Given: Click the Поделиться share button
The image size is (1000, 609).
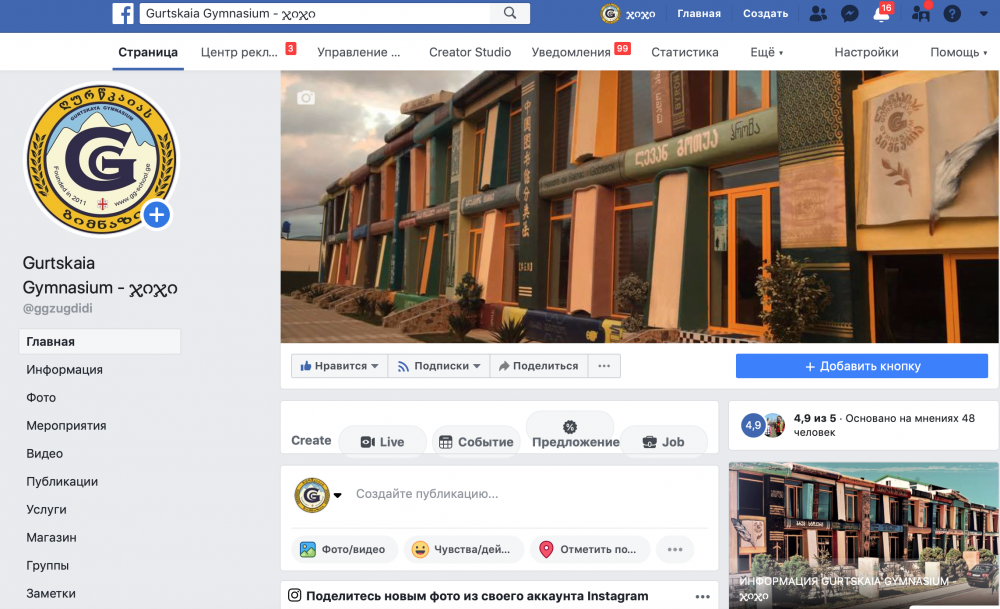Looking at the screenshot, I should coord(538,366).
